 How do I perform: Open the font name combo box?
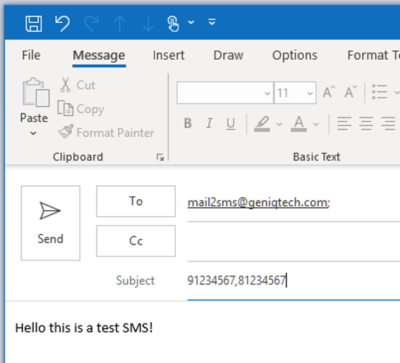click(x=225, y=93)
